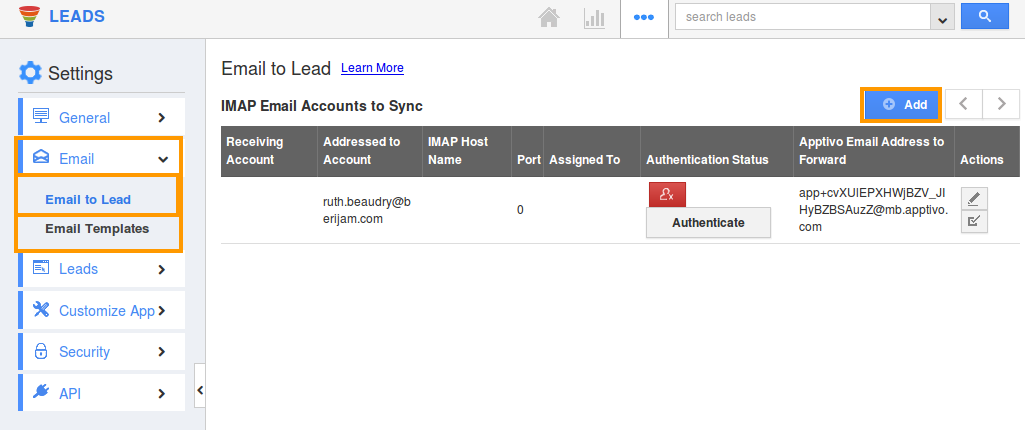Click the Add IMAP account button
This screenshot has height=430, width=1025.
coord(901,105)
